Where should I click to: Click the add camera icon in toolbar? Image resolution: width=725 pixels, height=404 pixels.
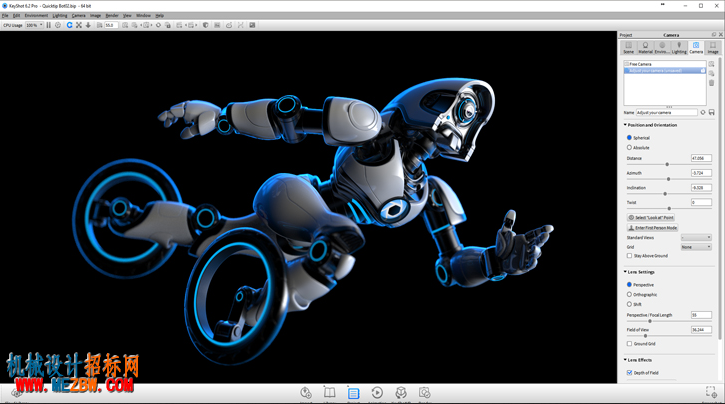click(x=125, y=25)
